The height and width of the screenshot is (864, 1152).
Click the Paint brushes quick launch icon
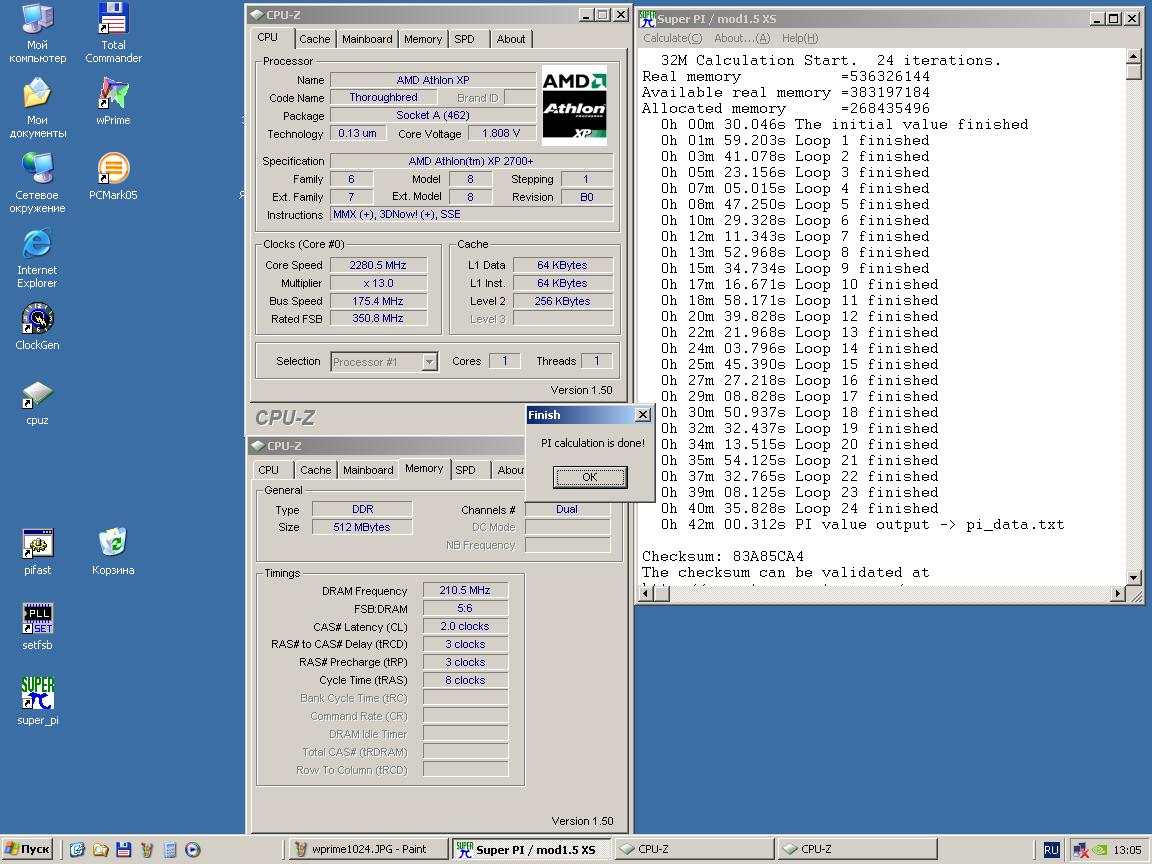[147, 849]
